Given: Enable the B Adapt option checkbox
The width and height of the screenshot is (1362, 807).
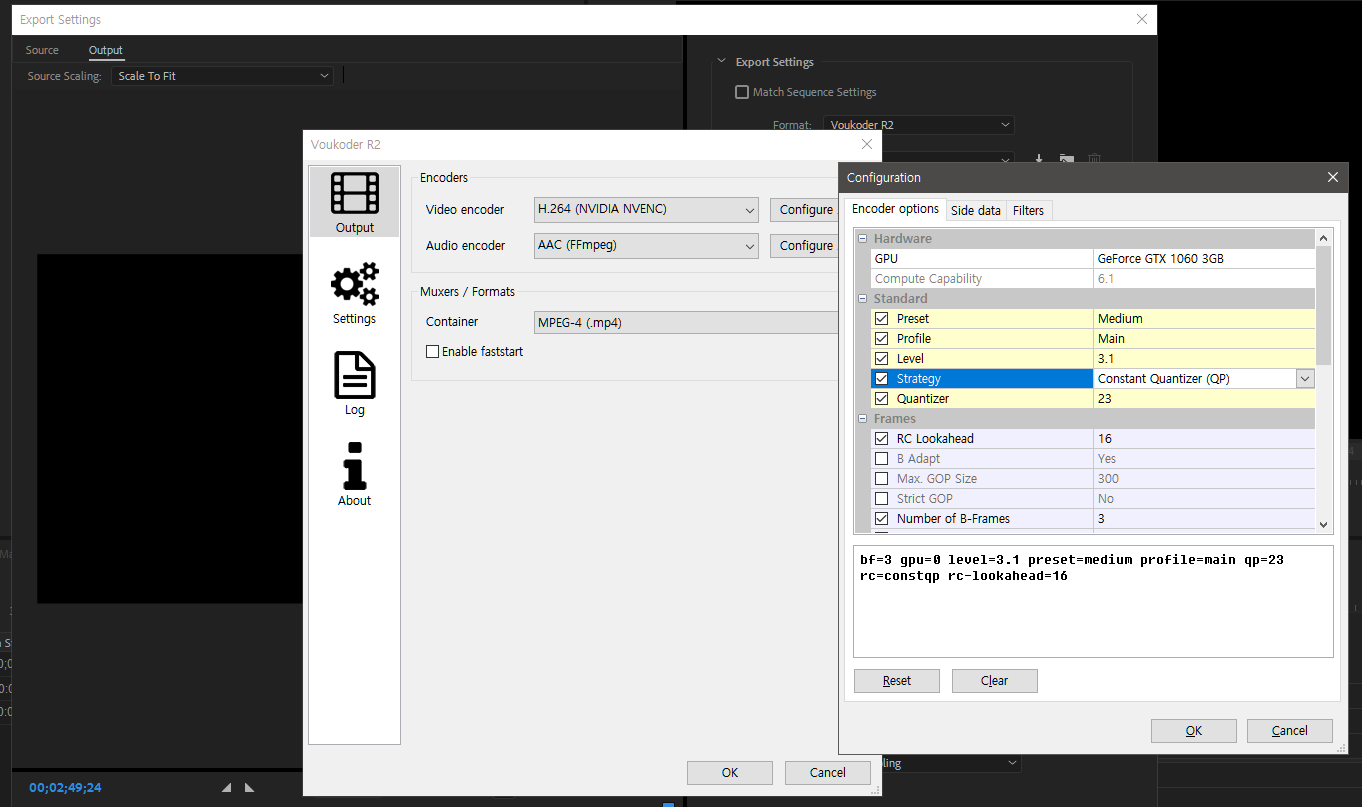Looking at the screenshot, I should click(x=881, y=459).
